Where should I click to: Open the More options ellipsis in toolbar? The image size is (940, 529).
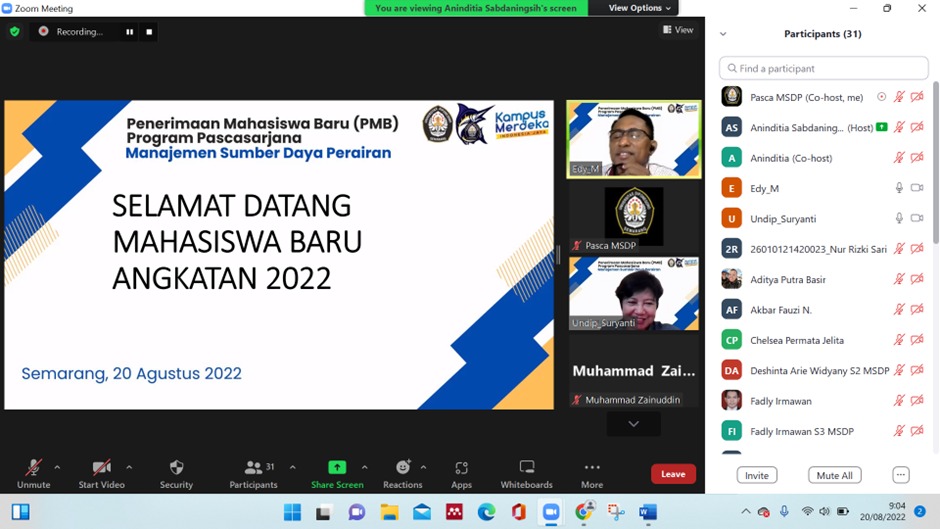(x=592, y=467)
